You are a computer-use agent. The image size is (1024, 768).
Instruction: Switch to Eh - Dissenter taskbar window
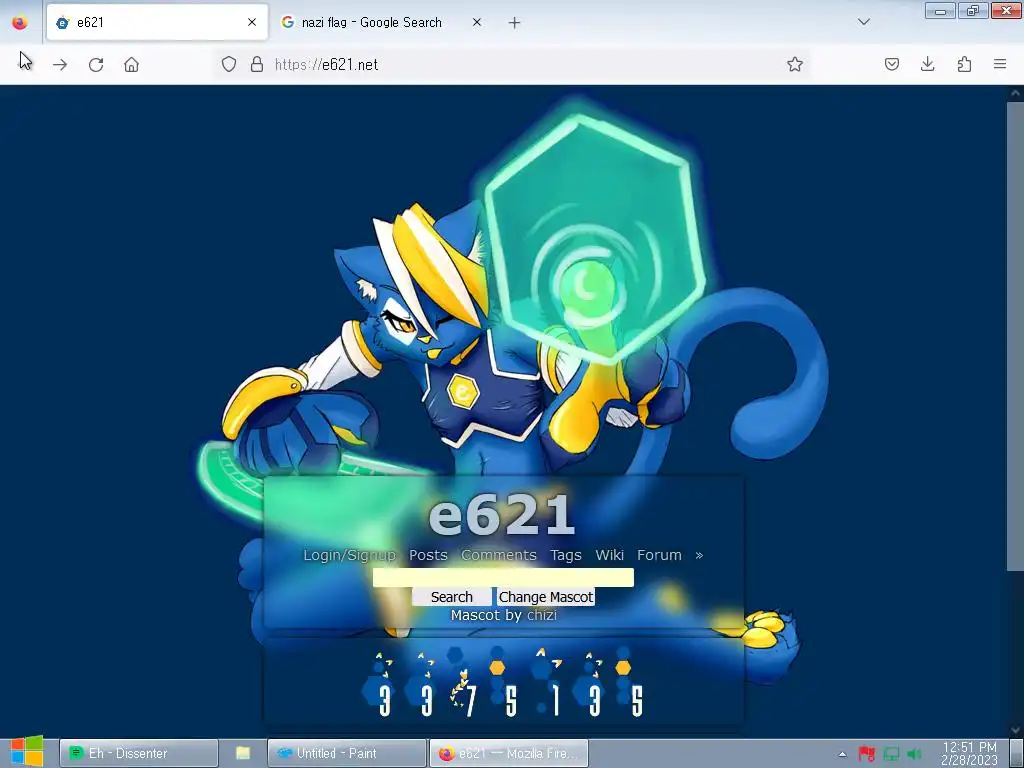(138, 753)
